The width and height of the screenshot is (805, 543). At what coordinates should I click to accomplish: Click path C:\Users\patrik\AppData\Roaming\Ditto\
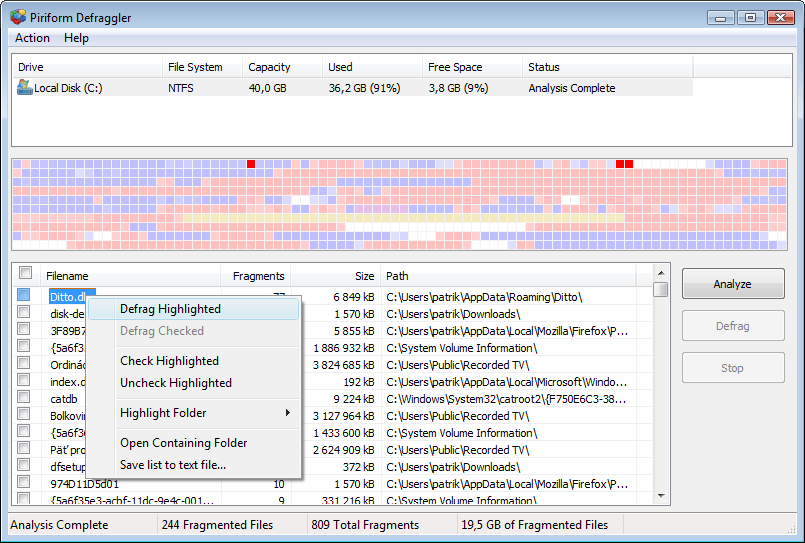tap(484, 297)
